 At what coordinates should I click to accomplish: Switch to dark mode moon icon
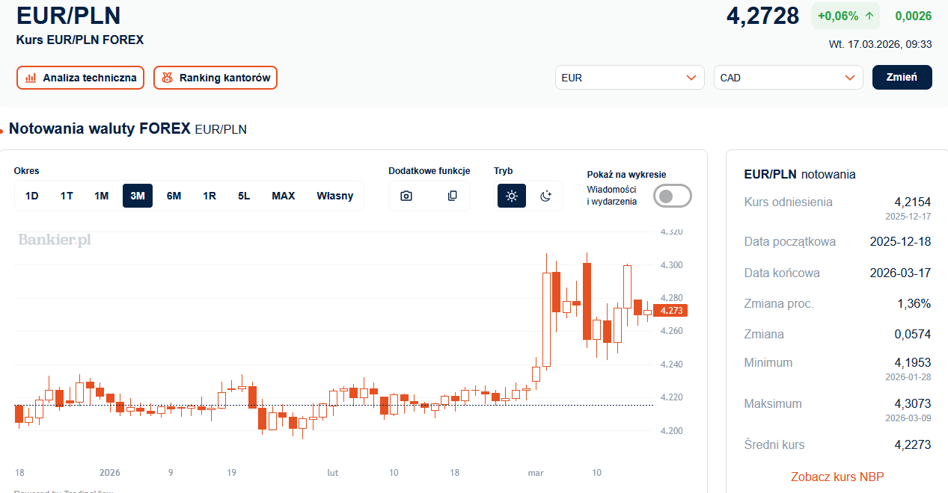pos(545,196)
